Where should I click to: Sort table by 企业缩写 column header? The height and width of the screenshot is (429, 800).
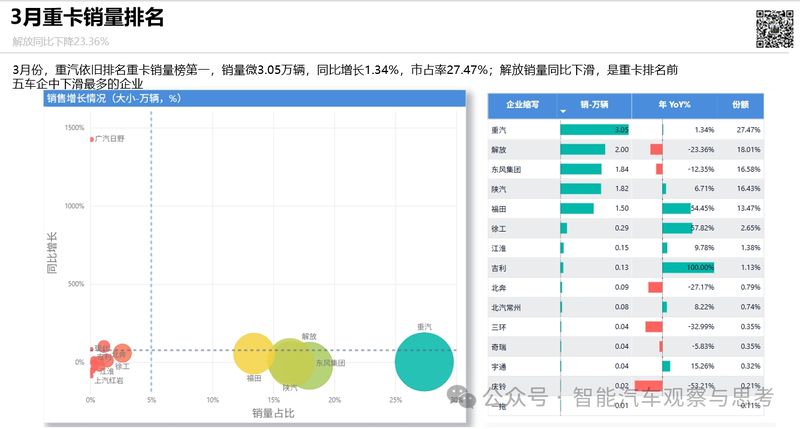tap(522, 104)
